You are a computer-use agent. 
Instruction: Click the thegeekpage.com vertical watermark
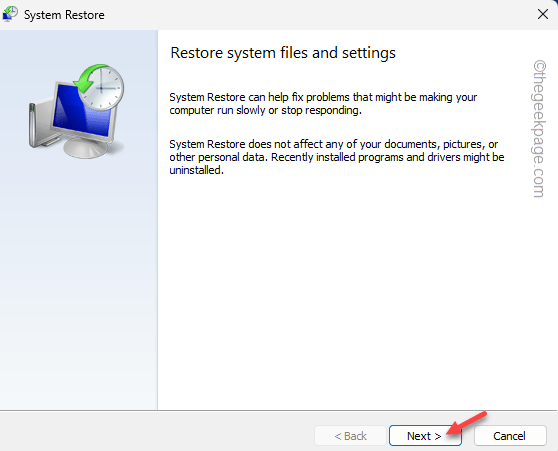(x=539, y=128)
